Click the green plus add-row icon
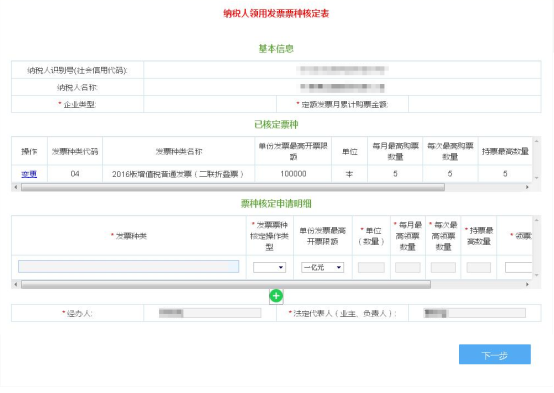 tap(276, 296)
